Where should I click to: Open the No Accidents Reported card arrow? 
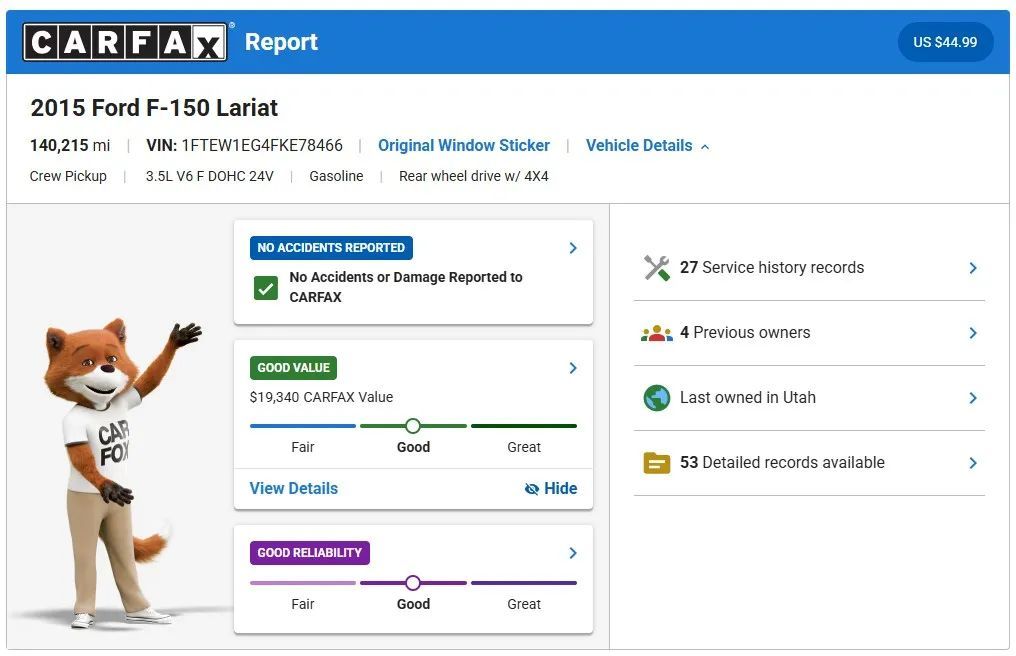click(573, 248)
